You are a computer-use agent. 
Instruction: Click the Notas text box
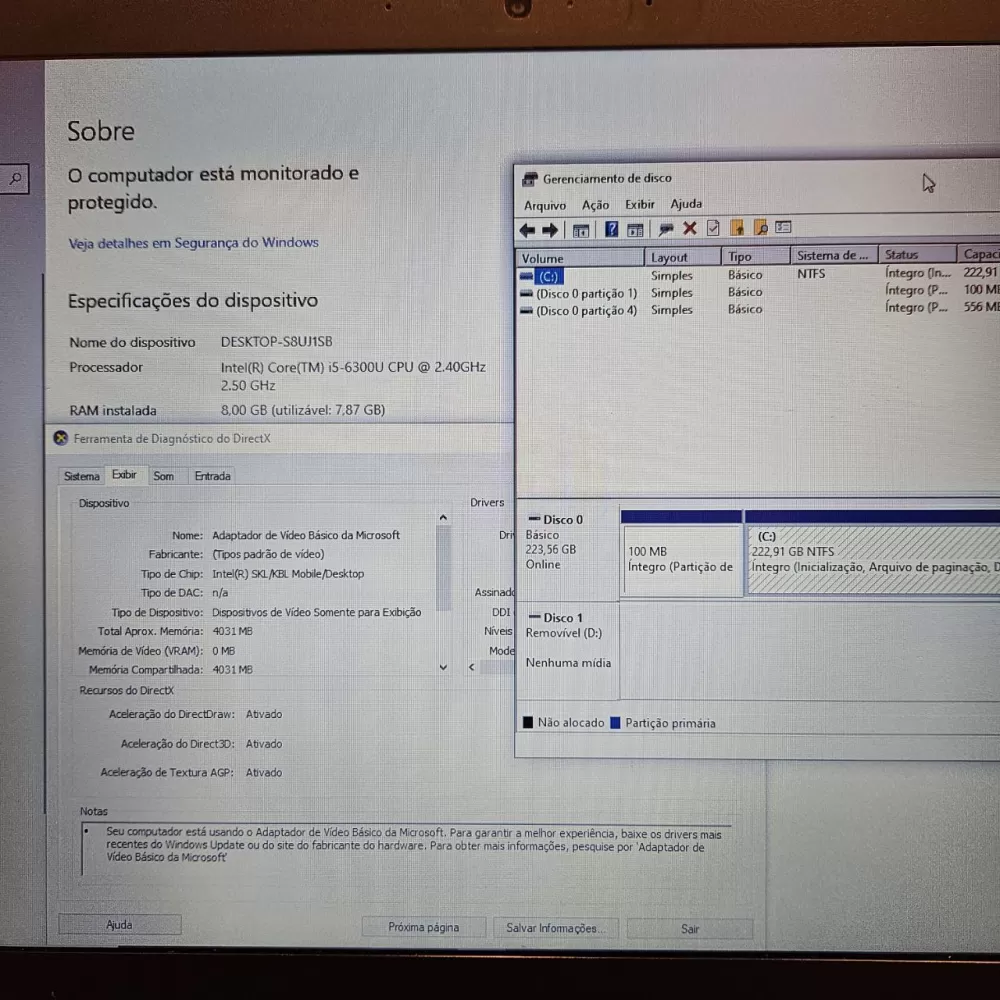point(407,849)
